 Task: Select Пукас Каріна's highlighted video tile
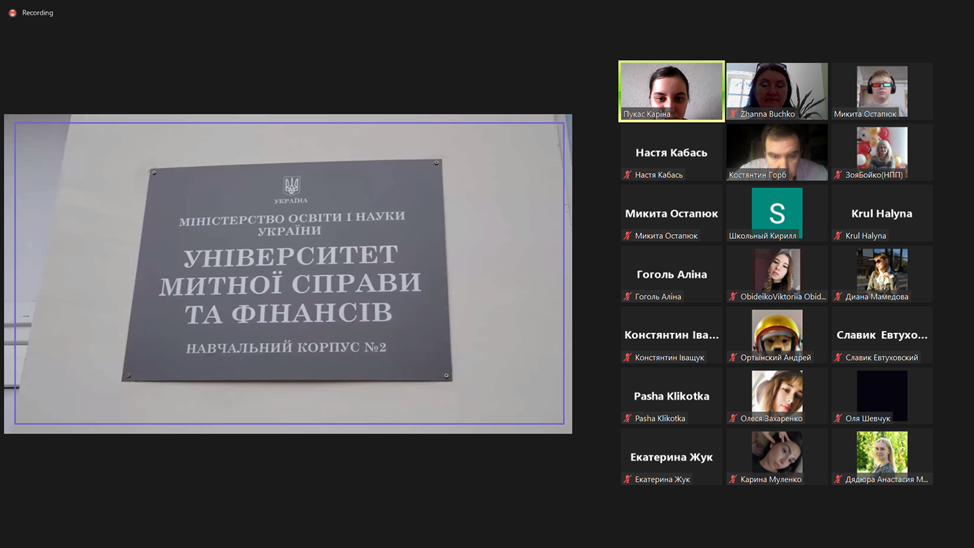(671, 91)
